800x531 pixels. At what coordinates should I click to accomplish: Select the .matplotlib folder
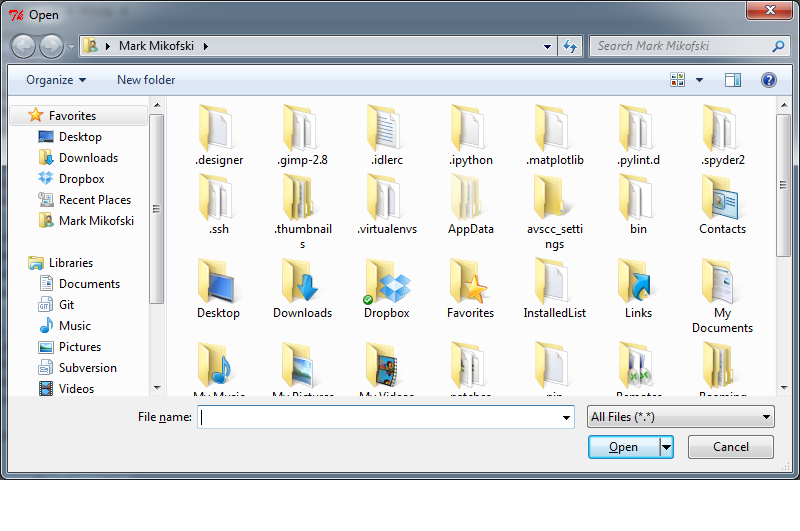pos(555,135)
